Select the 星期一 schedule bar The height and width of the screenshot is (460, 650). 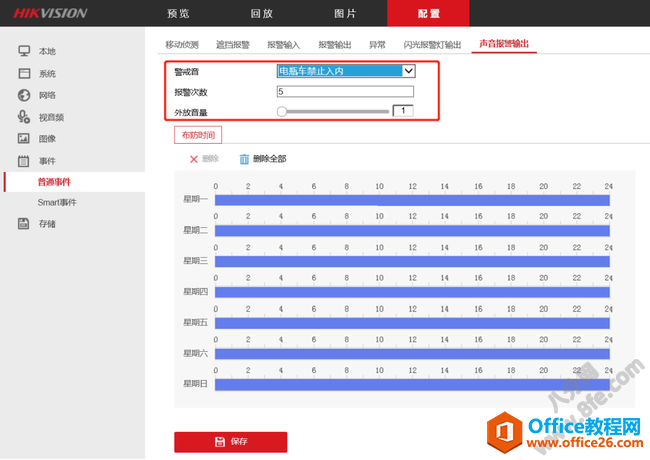click(412, 201)
